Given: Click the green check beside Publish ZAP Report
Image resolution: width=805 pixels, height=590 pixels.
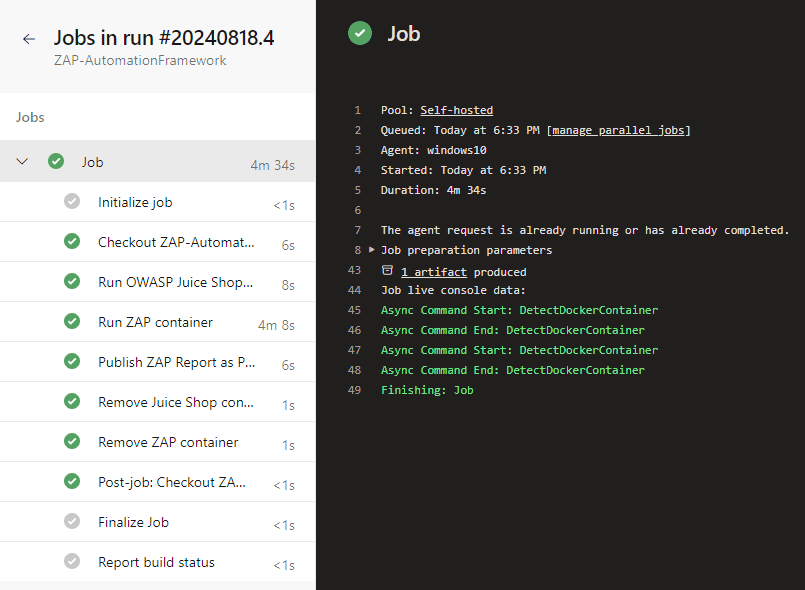Looking at the screenshot, I should coord(72,361).
